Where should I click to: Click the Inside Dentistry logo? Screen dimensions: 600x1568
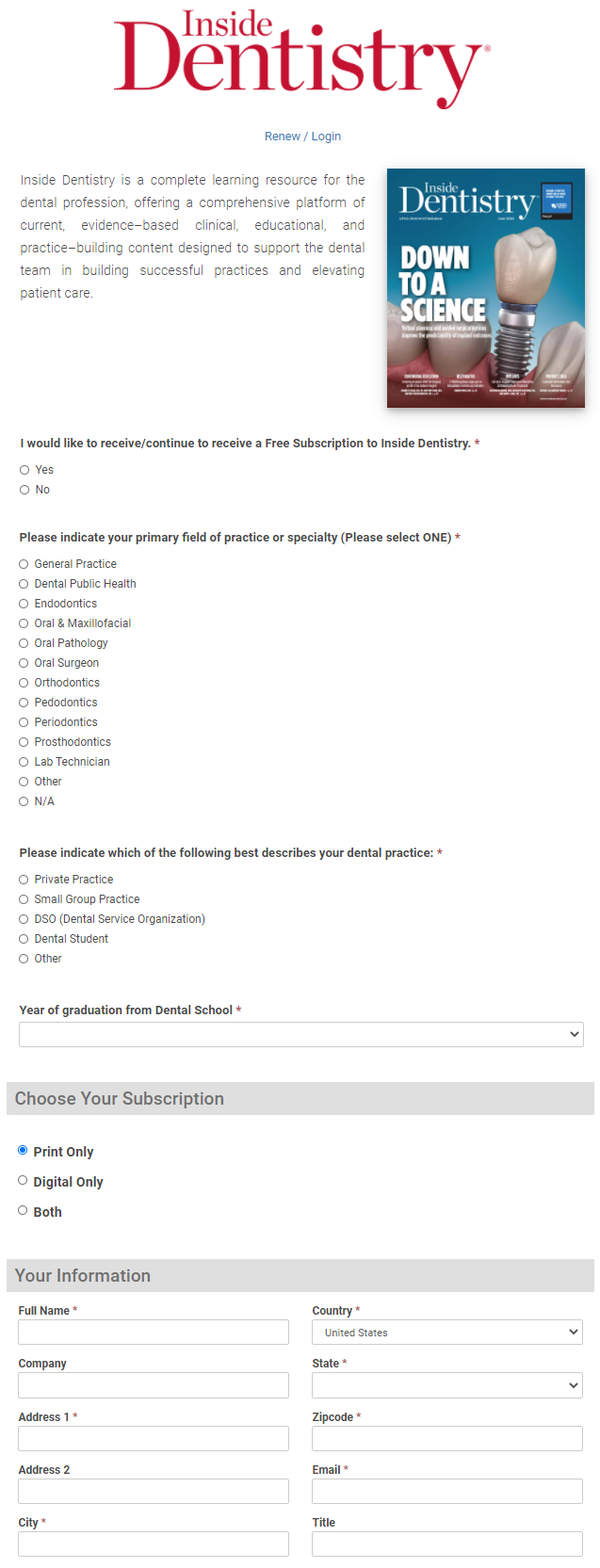pyautogui.click(x=301, y=58)
